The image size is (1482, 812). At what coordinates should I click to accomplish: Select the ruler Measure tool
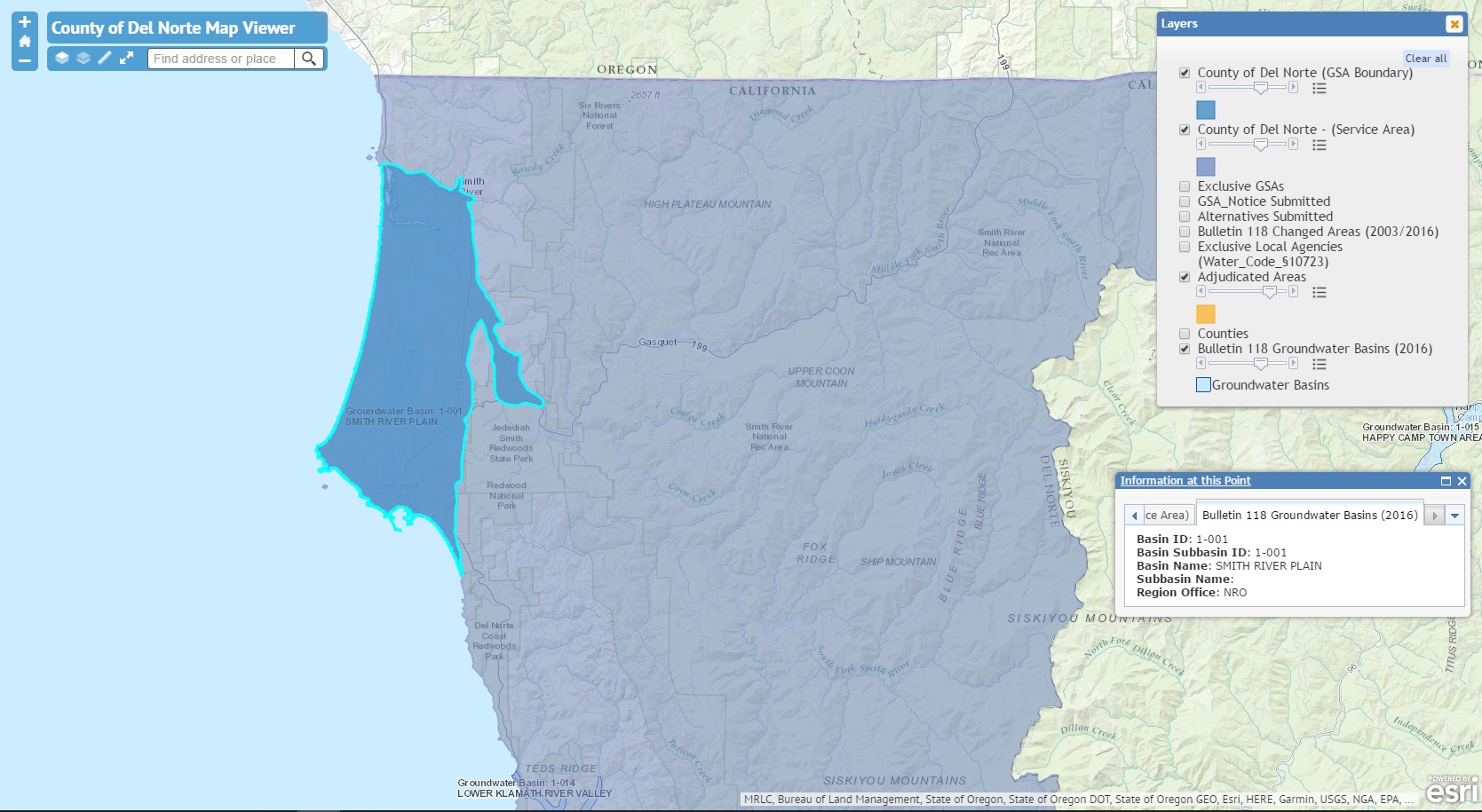[x=105, y=59]
